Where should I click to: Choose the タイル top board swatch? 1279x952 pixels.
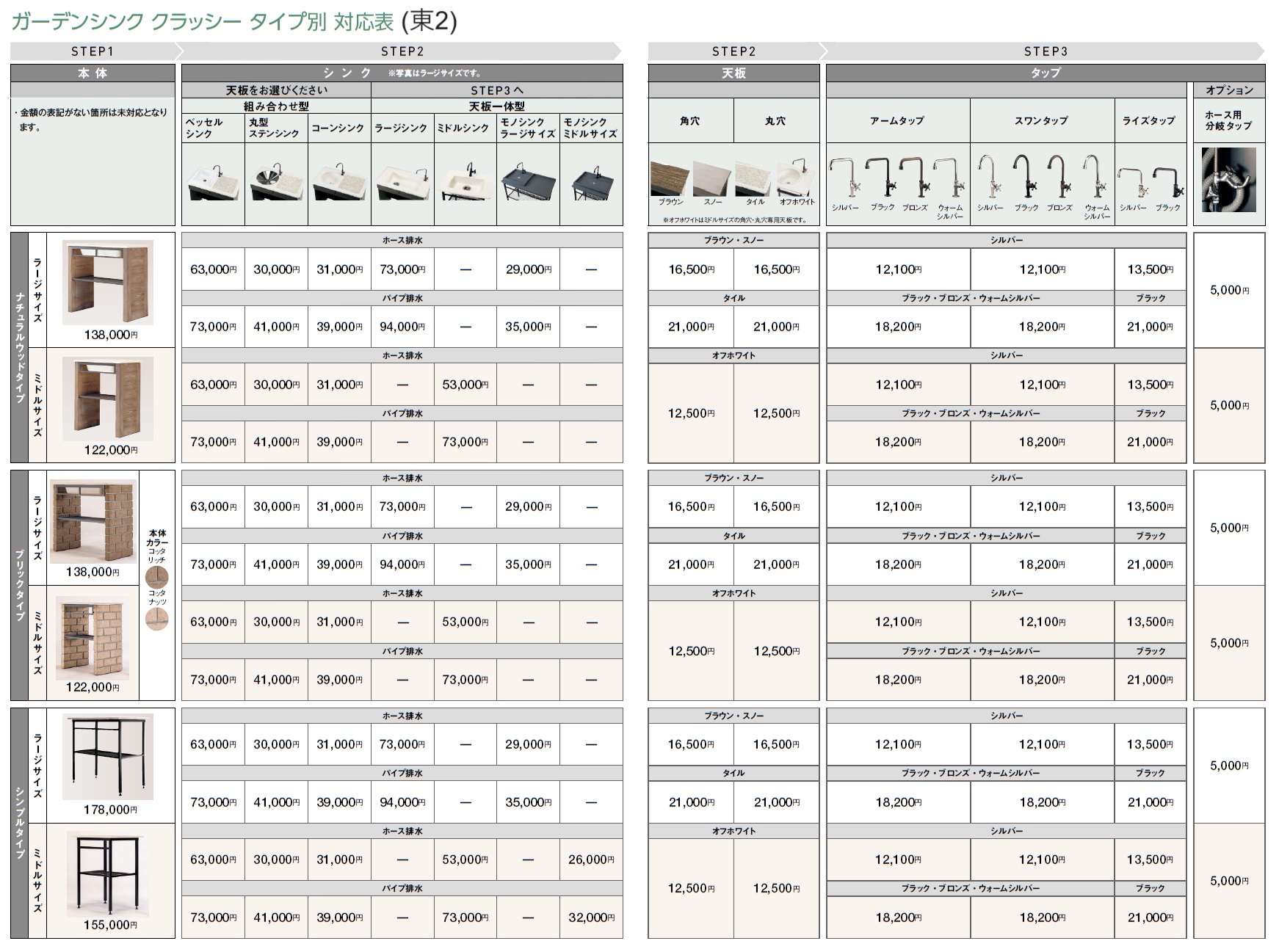tap(755, 178)
